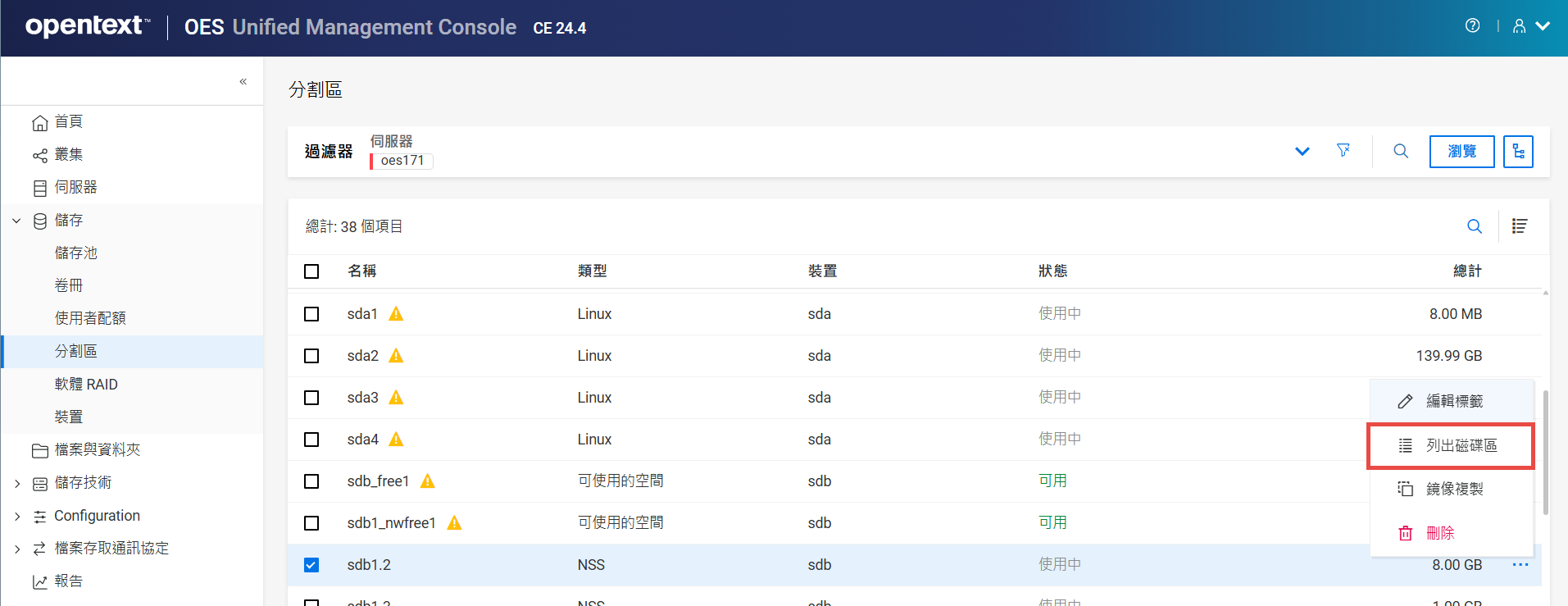This screenshot has height=606, width=1568.
Task: Click warning icon next to sdb_free1
Action: (427, 481)
